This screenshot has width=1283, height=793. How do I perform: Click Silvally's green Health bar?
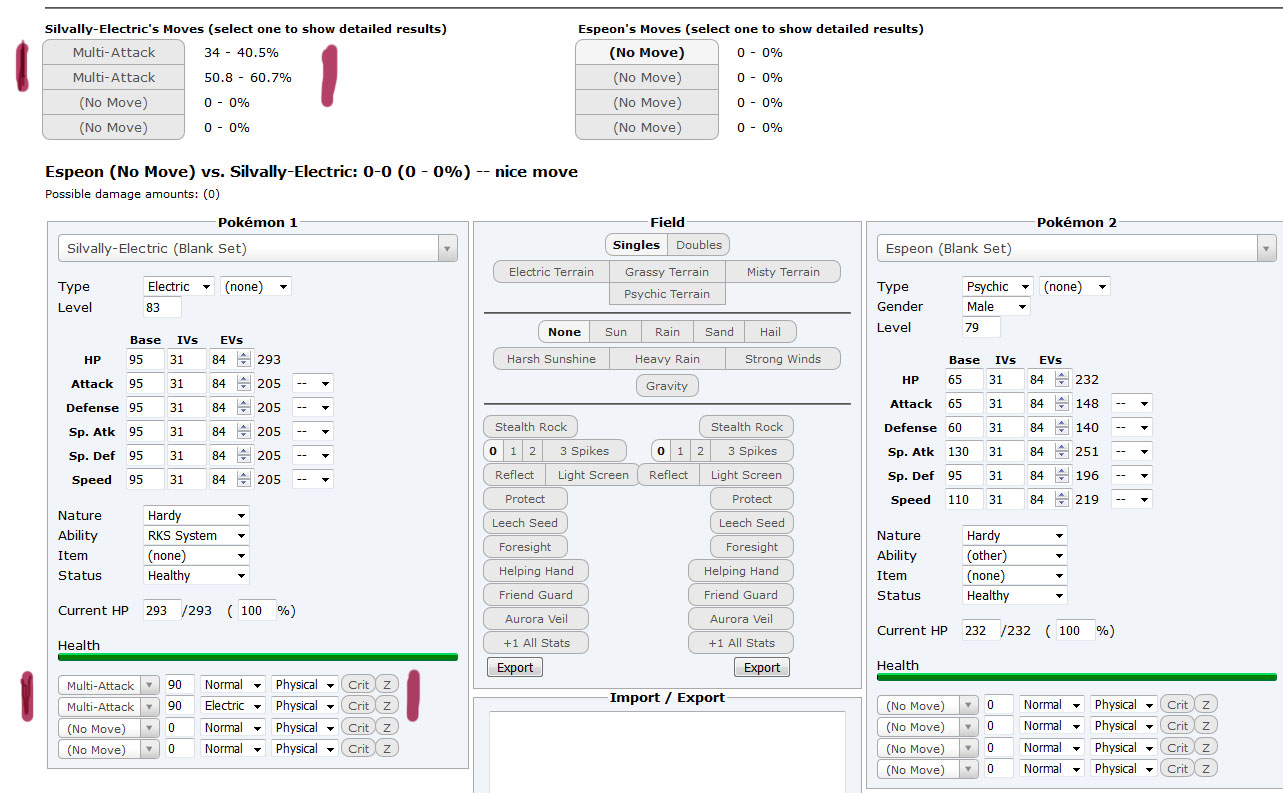[x=257, y=657]
